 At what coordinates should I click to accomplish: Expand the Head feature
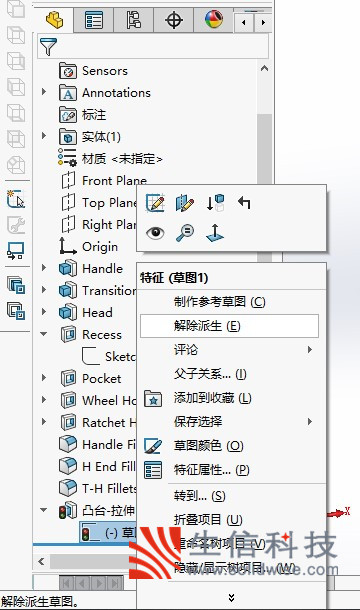pos(44,312)
